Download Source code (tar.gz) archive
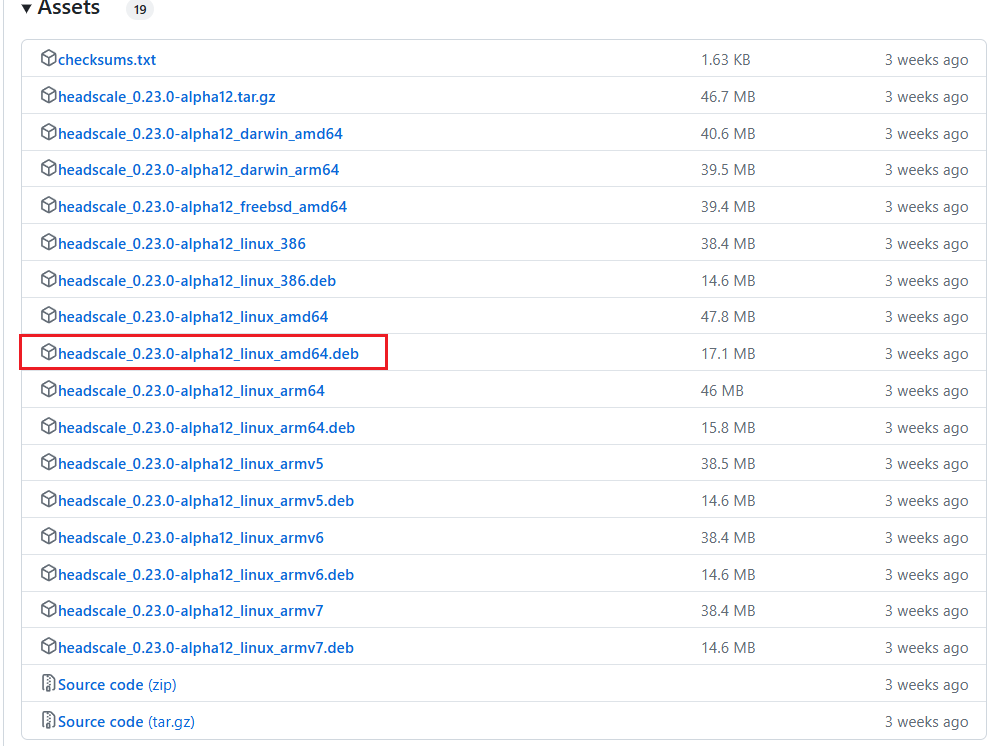The image size is (987, 746). point(125,722)
